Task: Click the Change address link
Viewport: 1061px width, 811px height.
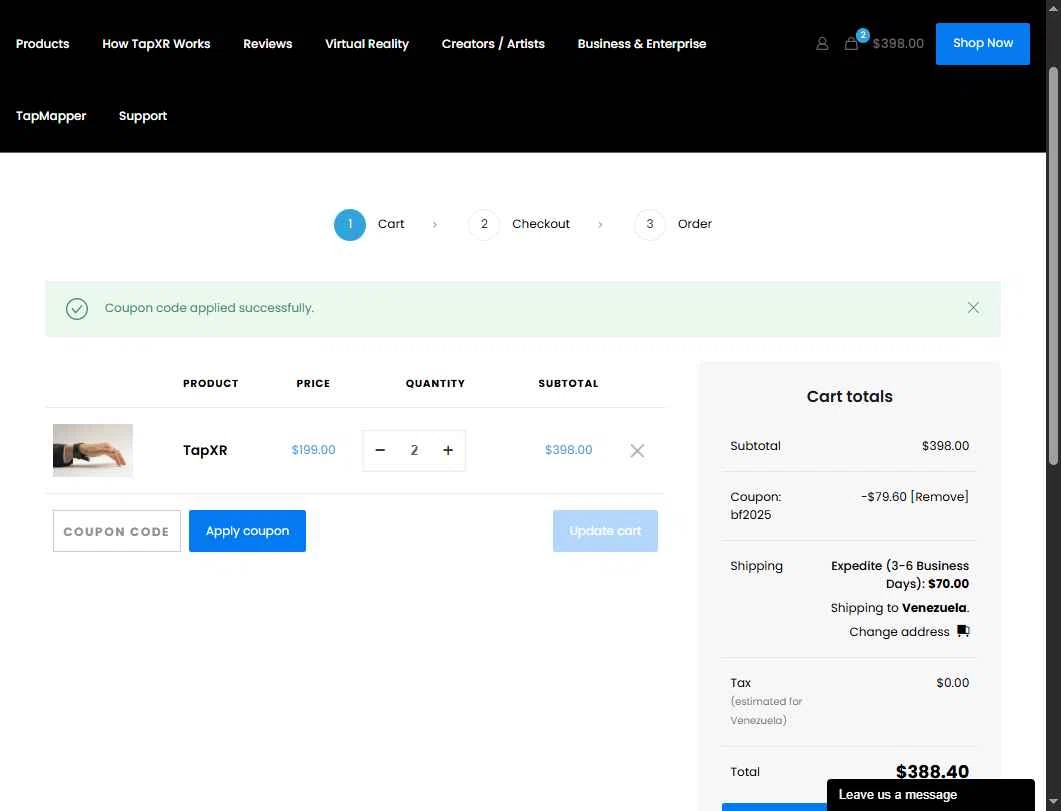Action: pyautogui.click(x=899, y=632)
